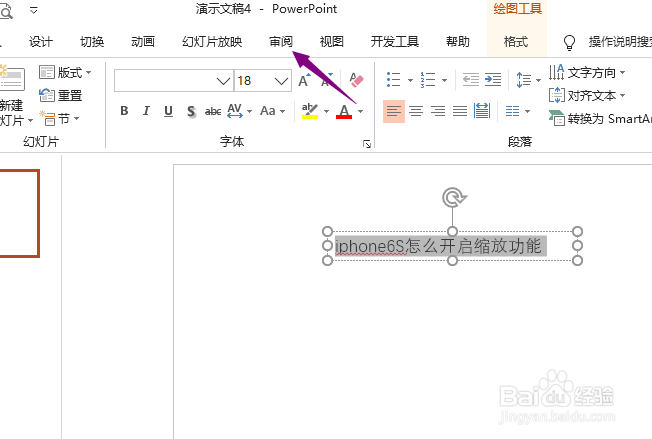652x439 pixels.
Task: Apply numbered list
Action: click(x=427, y=79)
